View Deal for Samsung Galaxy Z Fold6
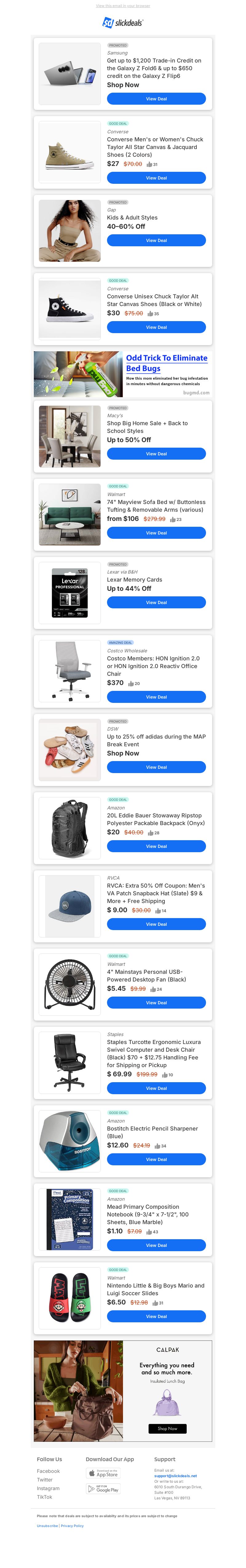This screenshot has height=1568, width=246. 156,99
